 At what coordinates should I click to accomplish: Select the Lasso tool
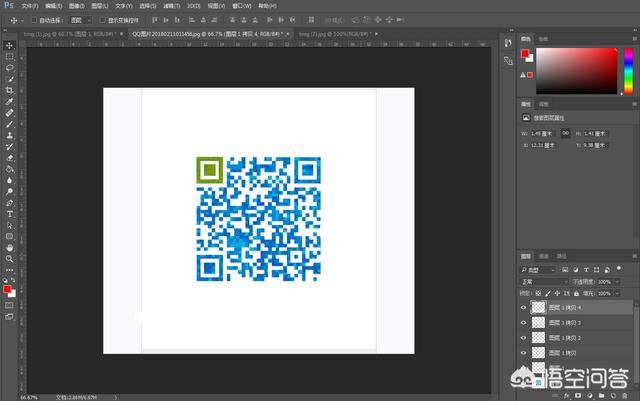[9, 68]
